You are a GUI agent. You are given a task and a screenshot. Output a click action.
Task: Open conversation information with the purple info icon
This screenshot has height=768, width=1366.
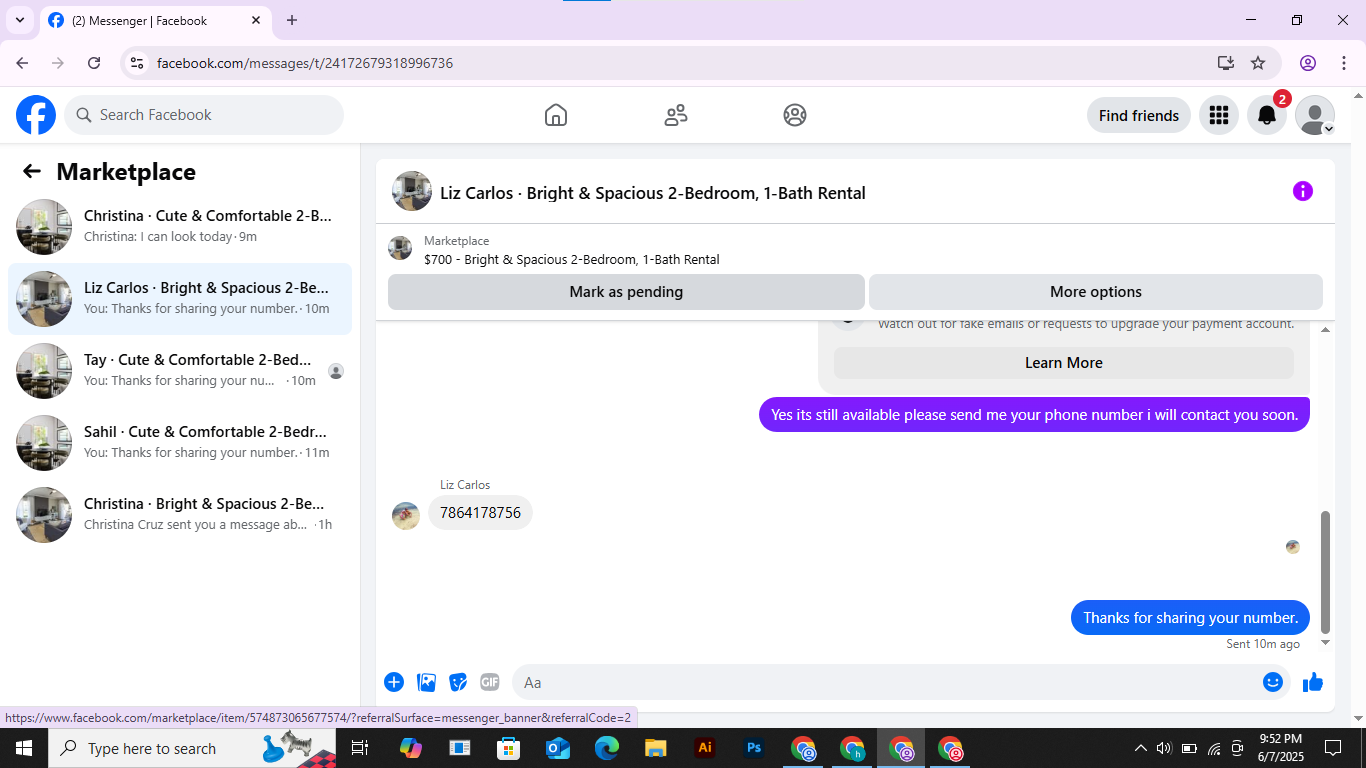pyautogui.click(x=1302, y=191)
